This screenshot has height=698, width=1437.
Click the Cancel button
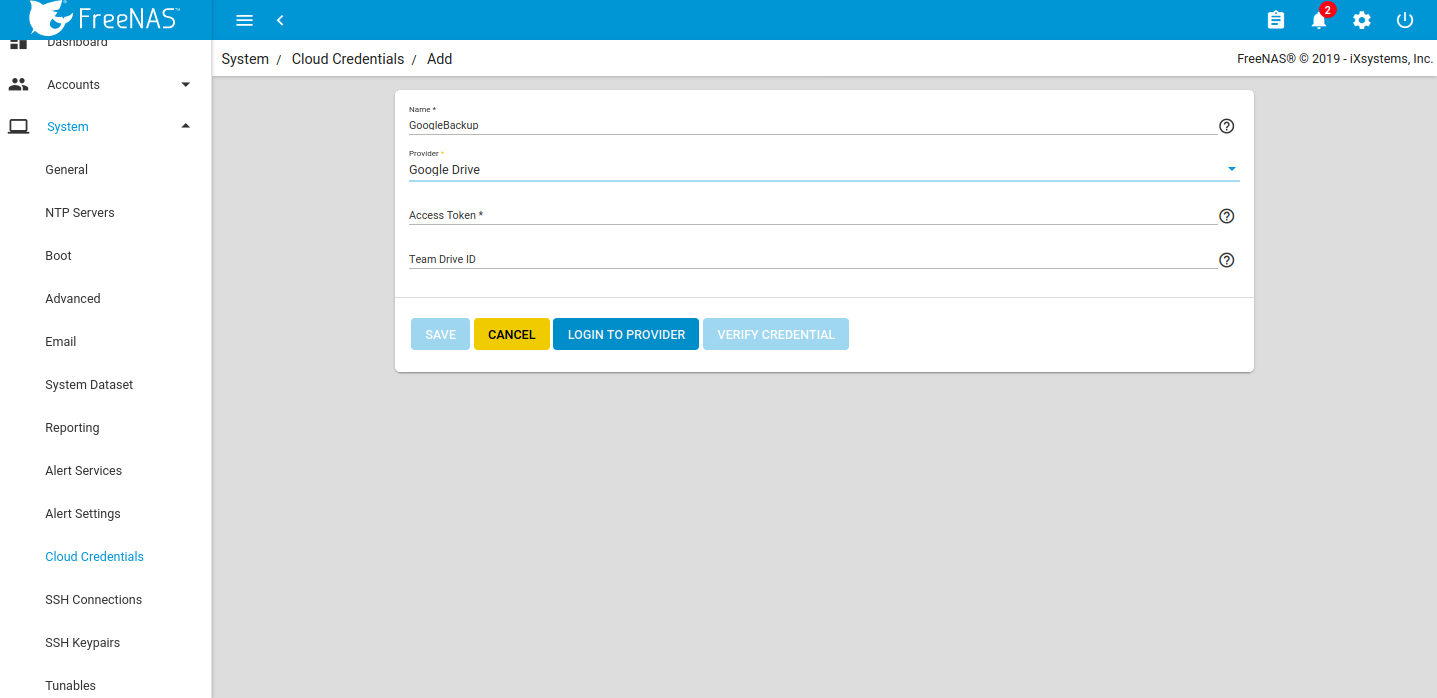tap(512, 334)
